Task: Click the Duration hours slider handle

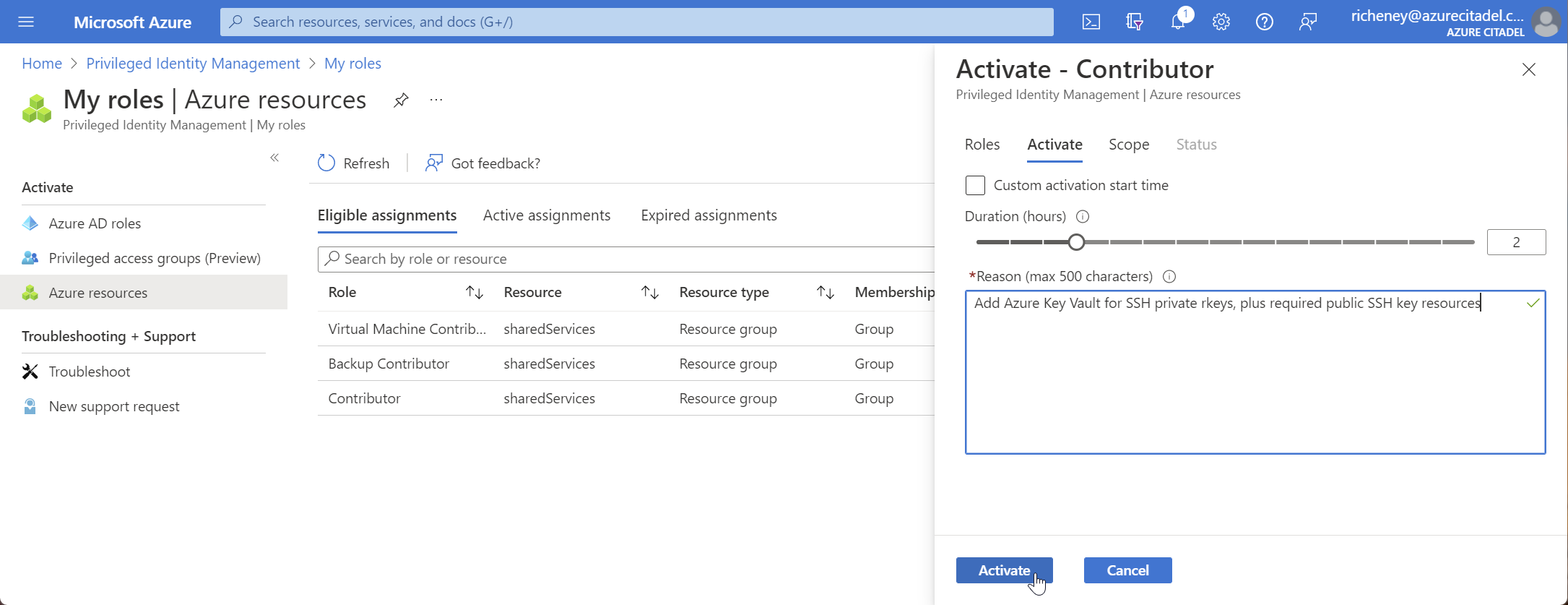Action: tap(1076, 242)
